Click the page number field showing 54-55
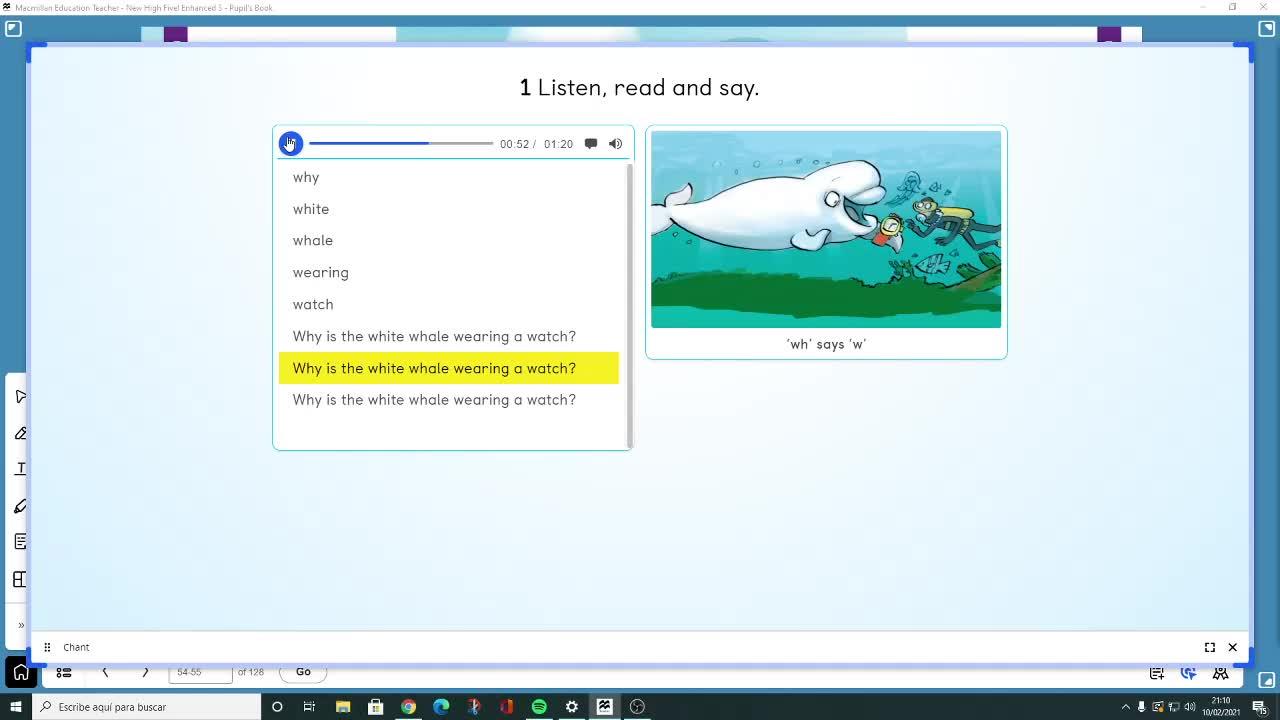This screenshot has width=1280, height=720. [200, 672]
